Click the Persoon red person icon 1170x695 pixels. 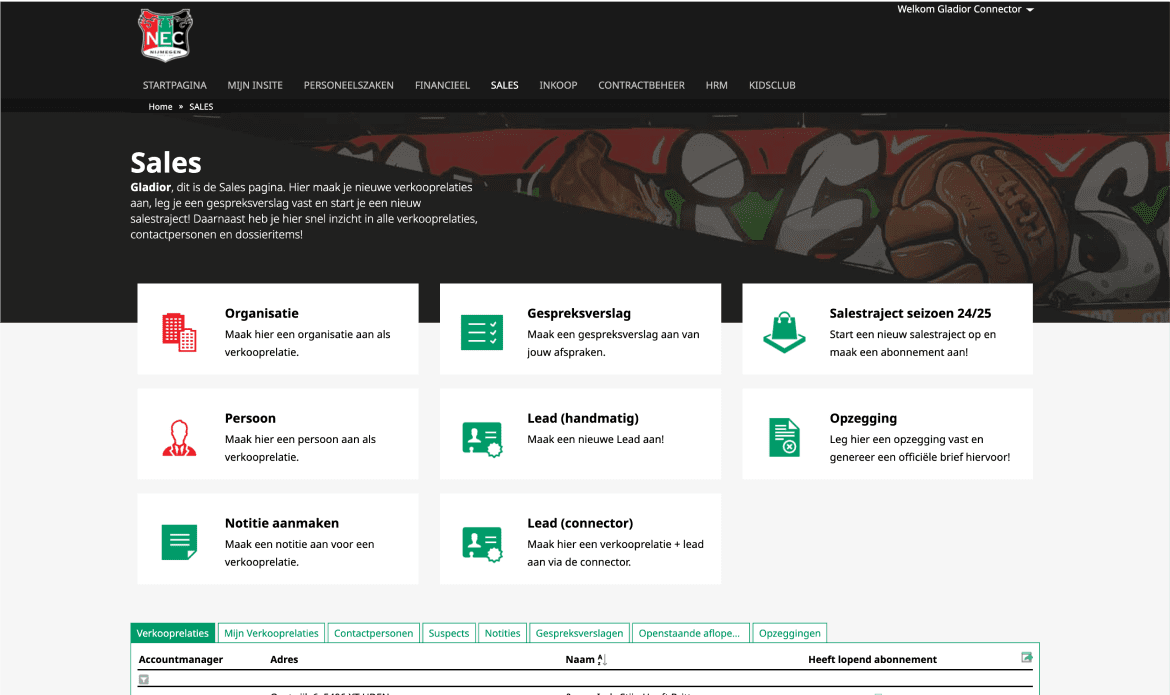click(178, 437)
